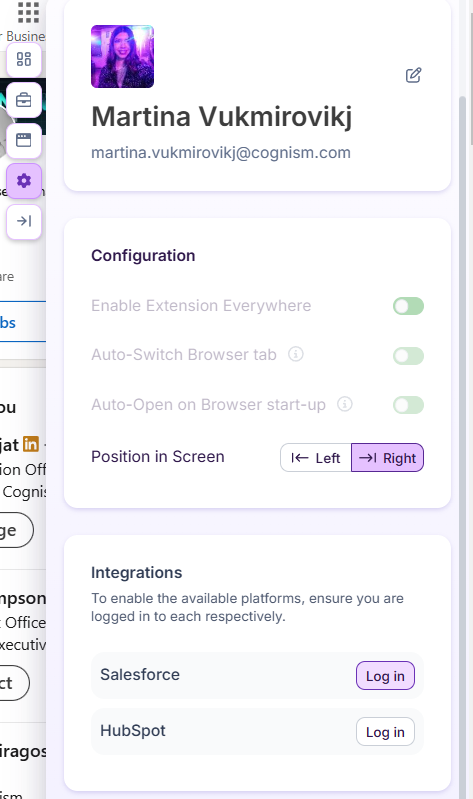Click the martina.vukmirovikj@cognism.com email
473x799 pixels.
coord(221,152)
